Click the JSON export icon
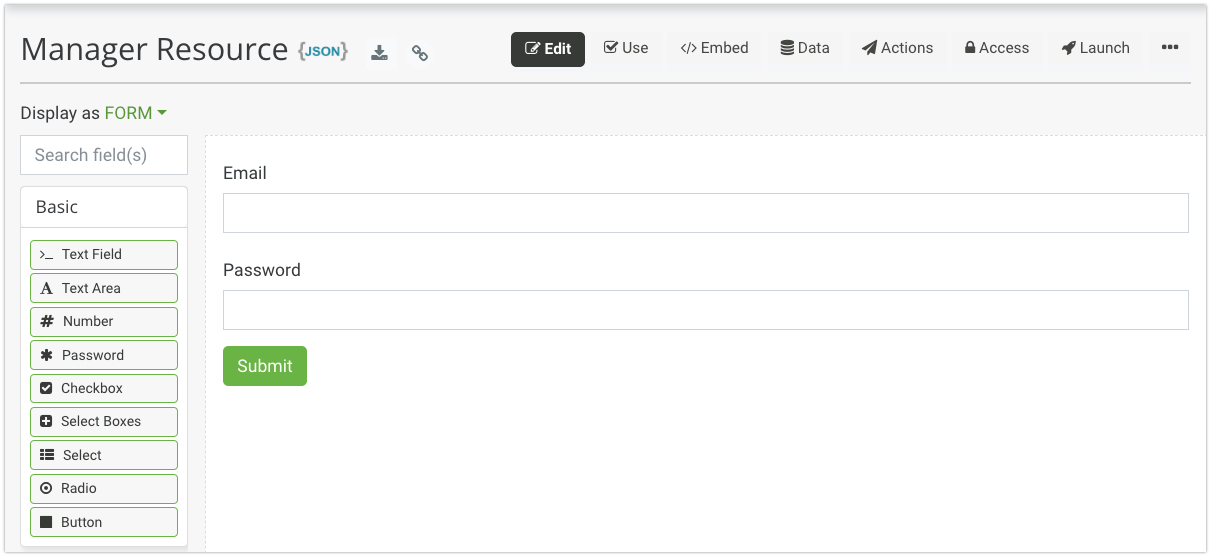This screenshot has width=1211, height=557. click(x=323, y=51)
